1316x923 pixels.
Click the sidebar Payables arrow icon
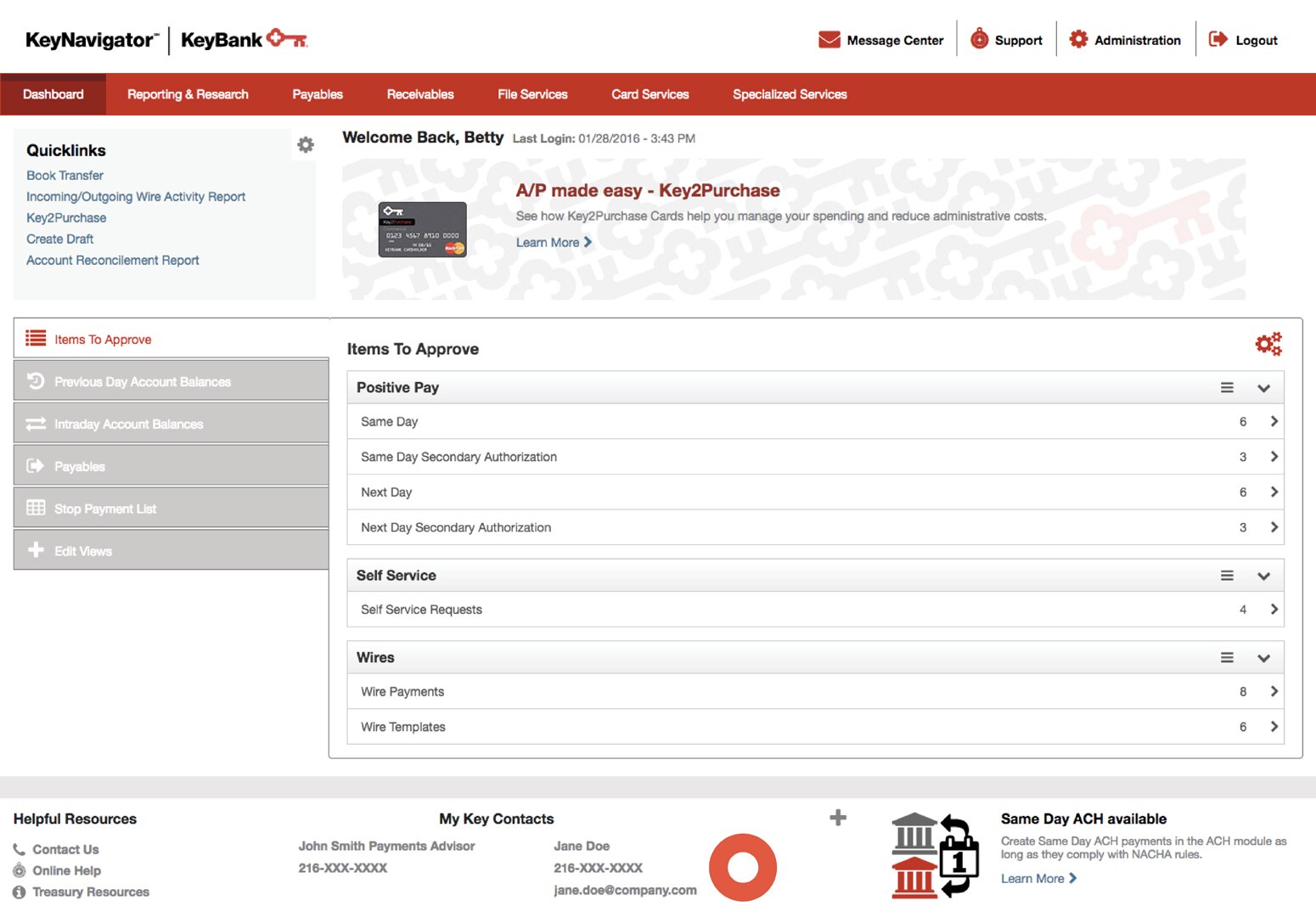(x=36, y=465)
